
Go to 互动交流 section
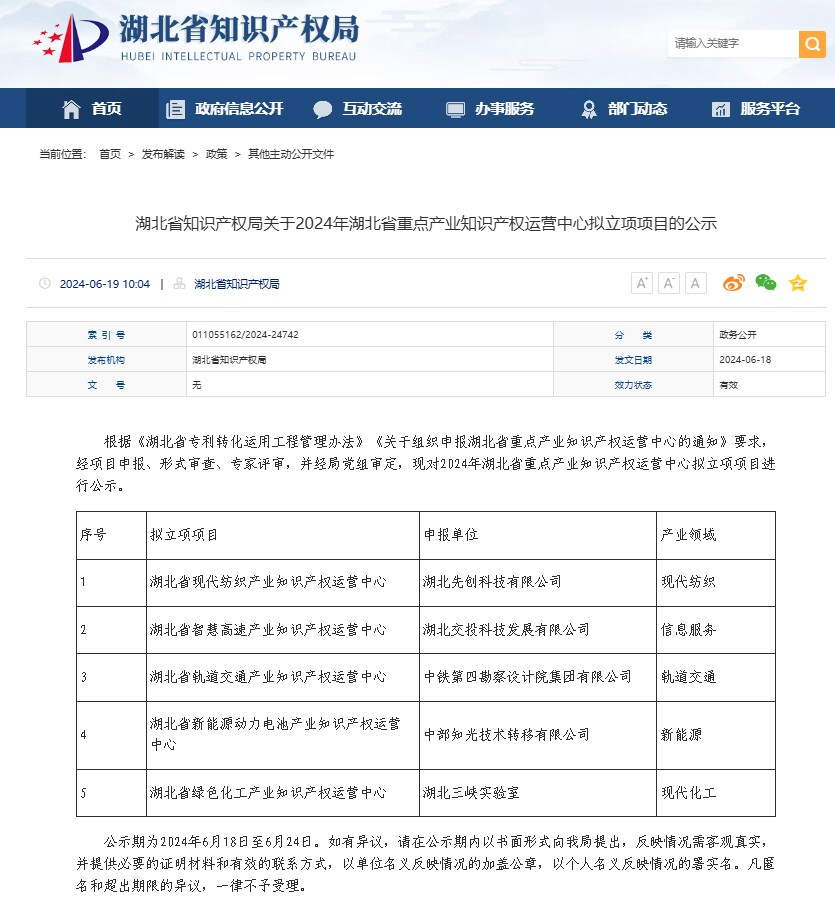358,109
